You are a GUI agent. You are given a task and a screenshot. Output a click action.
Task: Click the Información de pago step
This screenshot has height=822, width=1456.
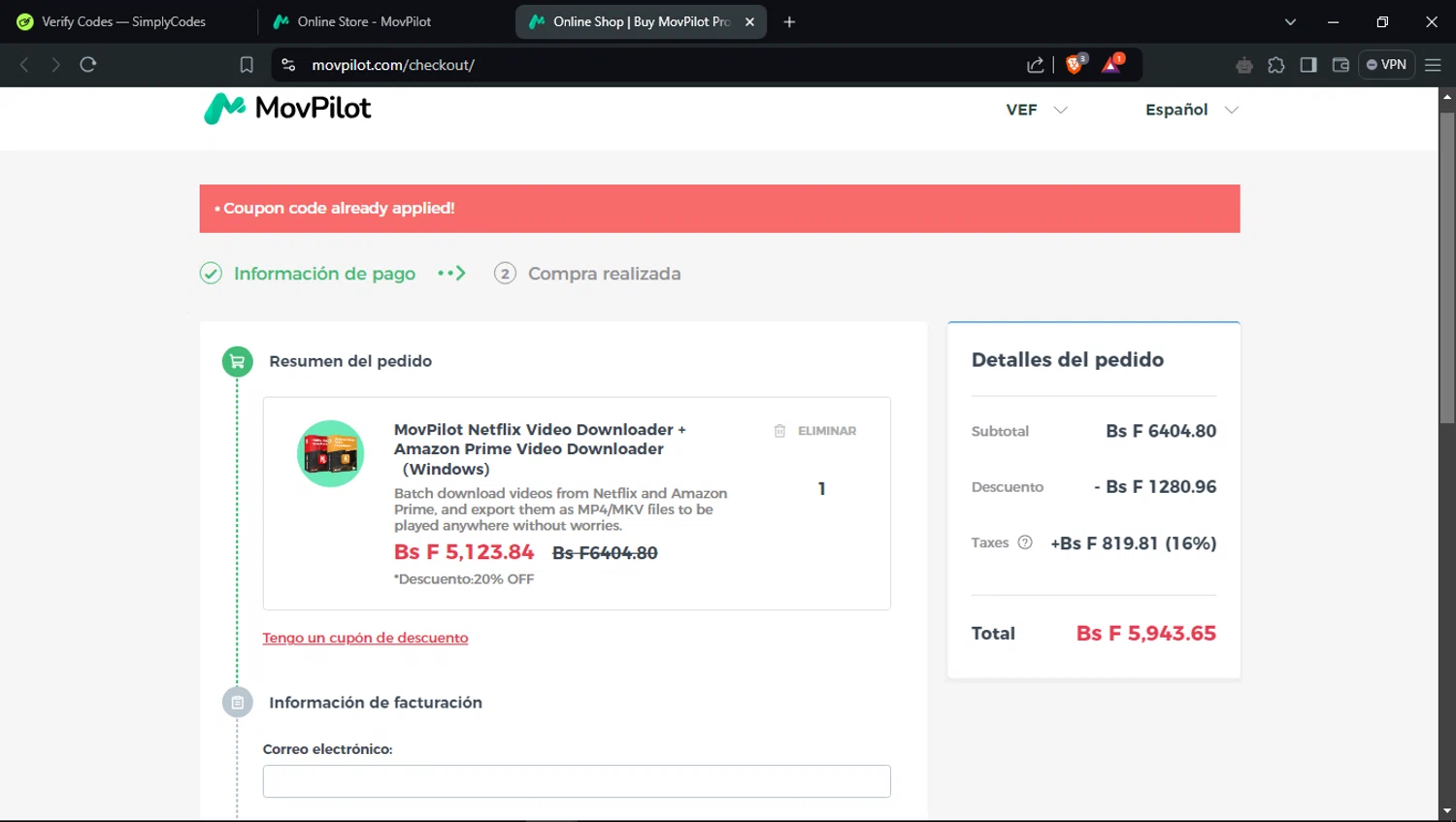[324, 274]
